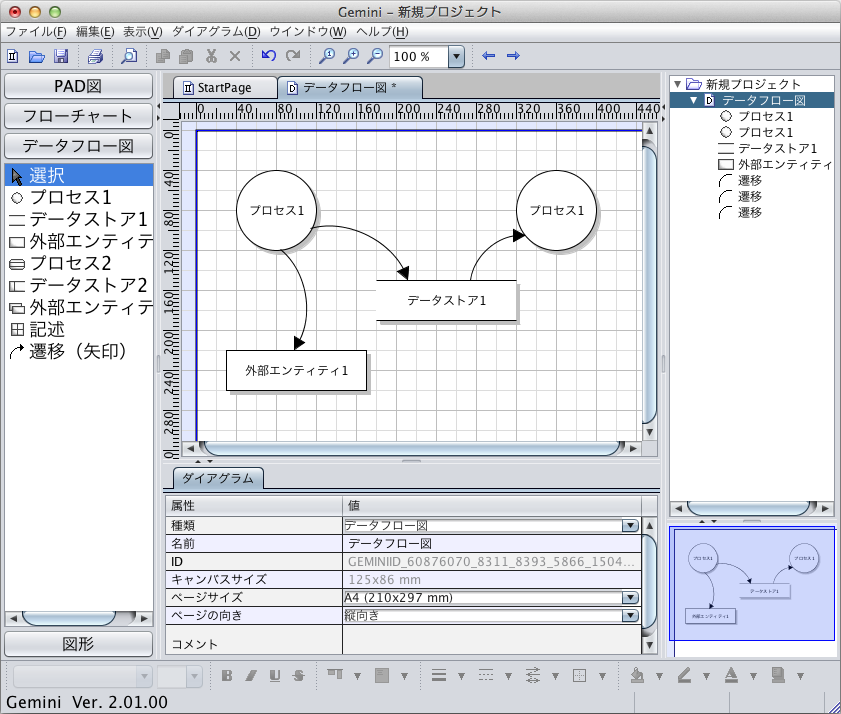Click the line width icon
This screenshot has height=714, width=841.
439,675
